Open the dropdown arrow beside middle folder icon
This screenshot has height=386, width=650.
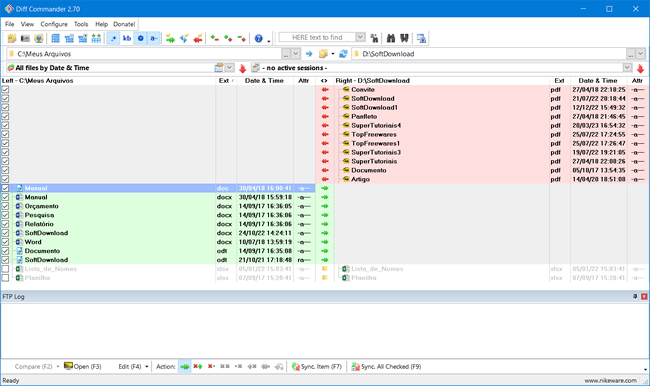[x=333, y=54]
